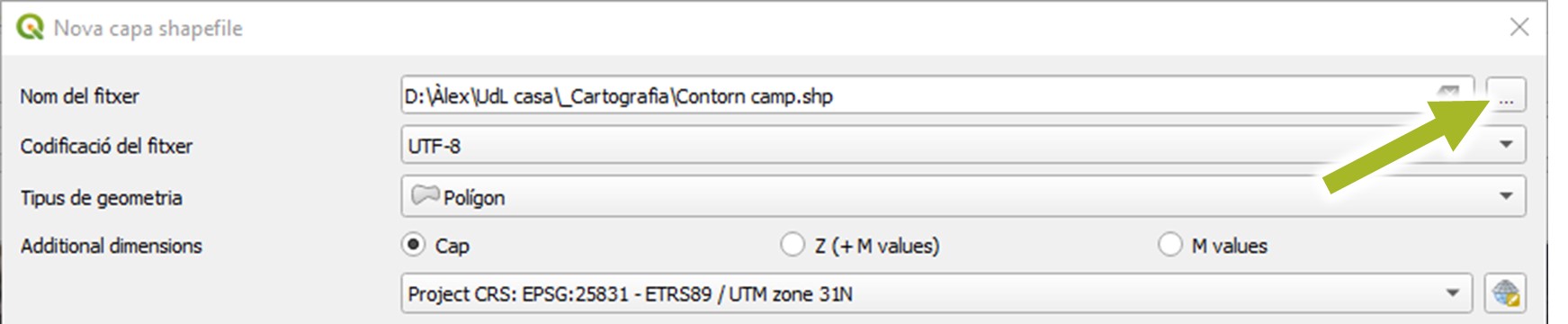Image resolution: width=1568 pixels, height=324 pixels.
Task: Click the polygon geometry icon
Action: [x=425, y=195]
